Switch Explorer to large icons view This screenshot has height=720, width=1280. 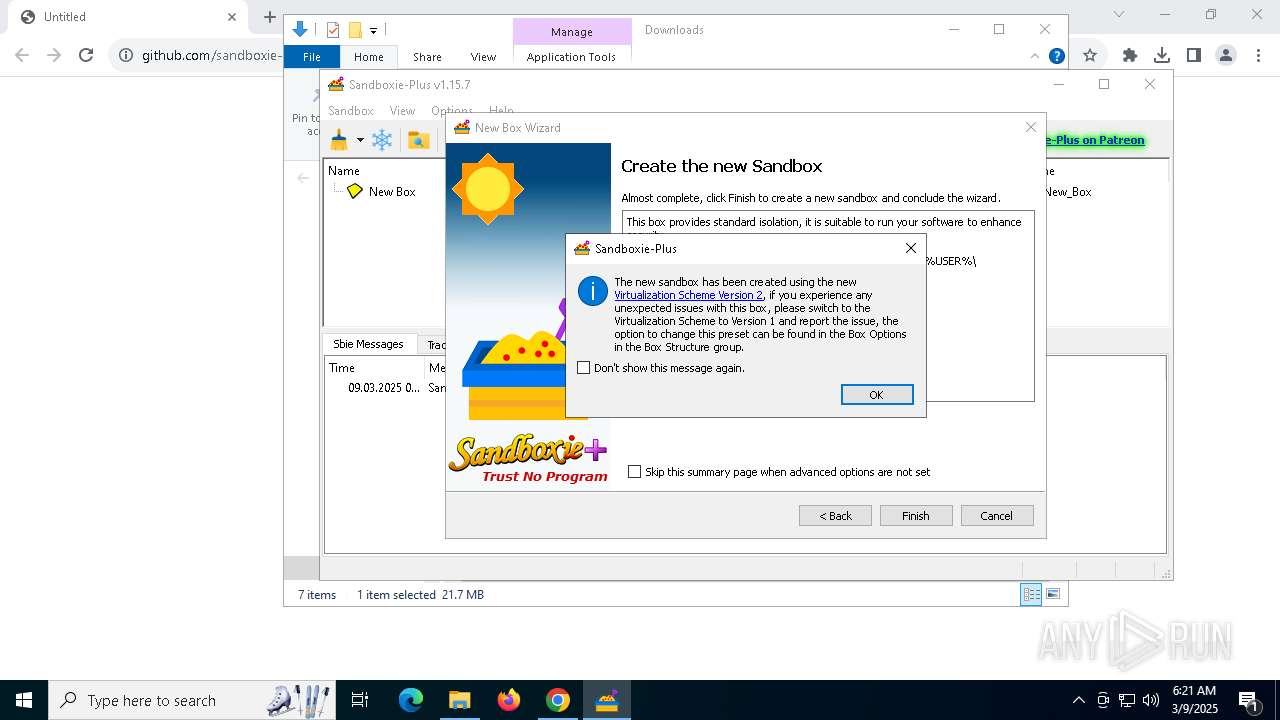[1052, 594]
